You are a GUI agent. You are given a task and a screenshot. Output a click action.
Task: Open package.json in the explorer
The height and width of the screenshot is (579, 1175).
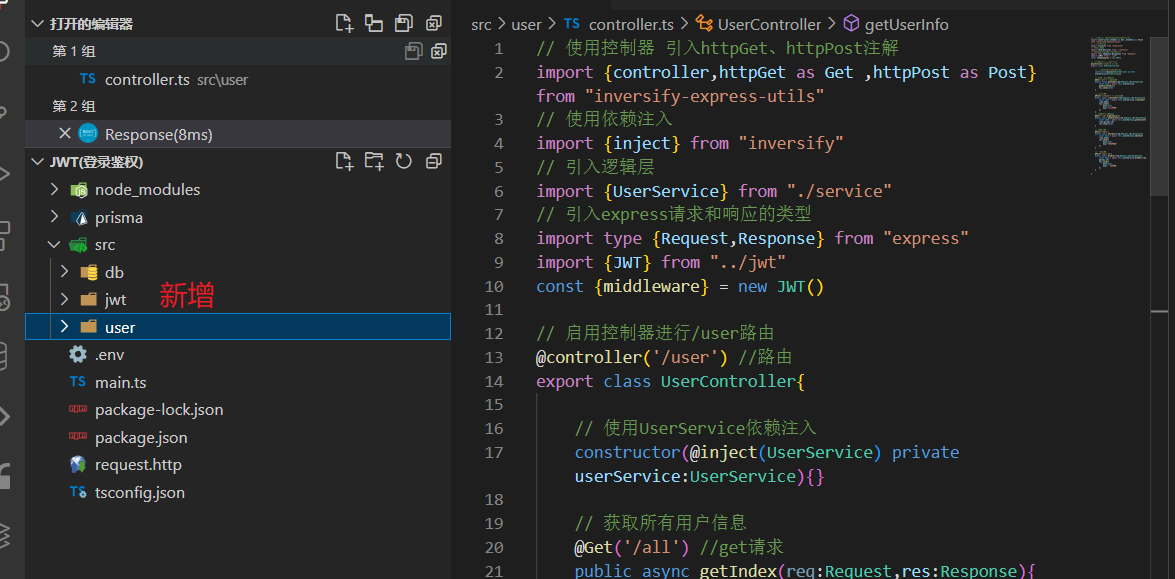click(x=140, y=437)
